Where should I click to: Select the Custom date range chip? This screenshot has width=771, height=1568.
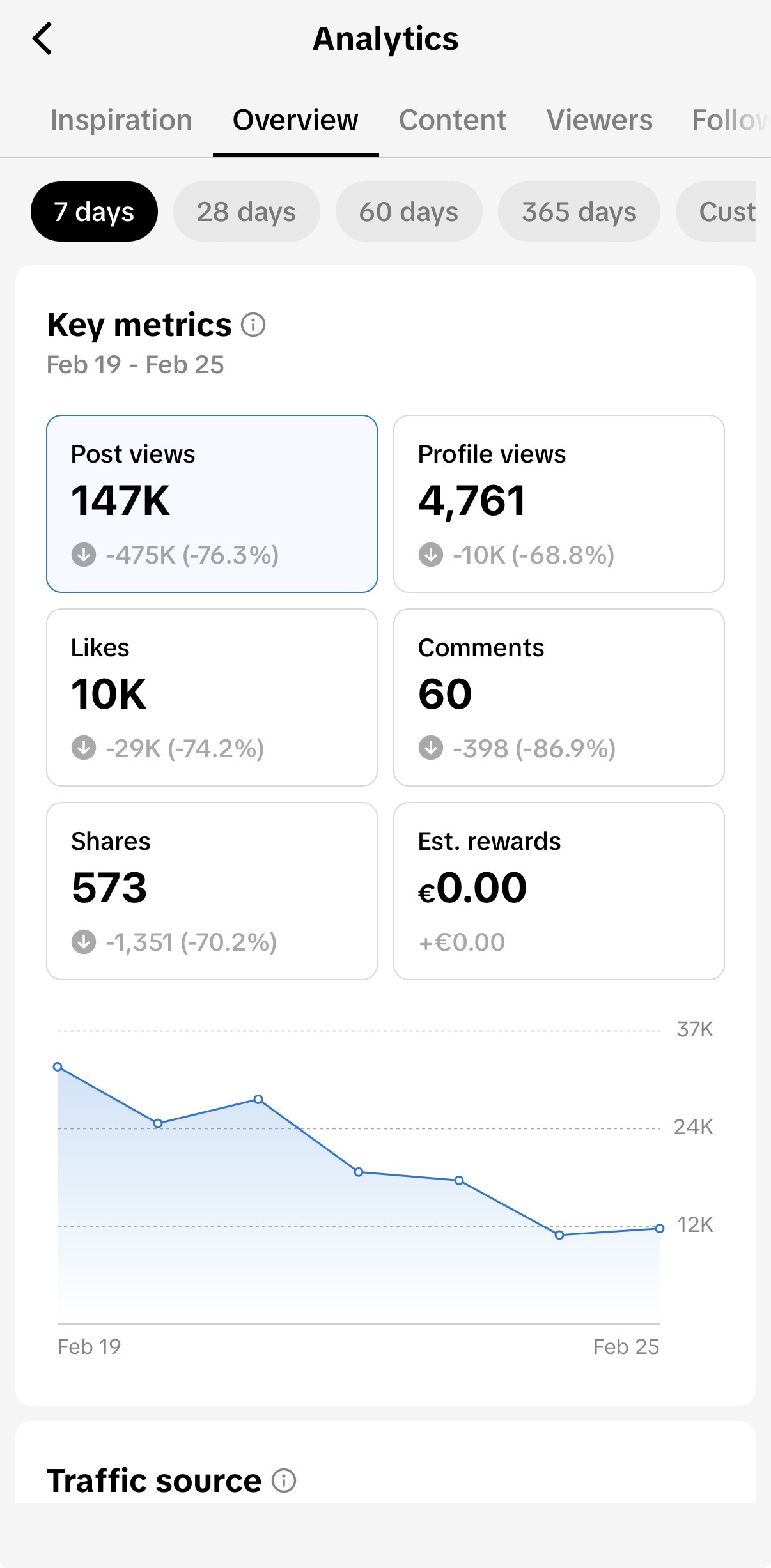click(x=722, y=211)
